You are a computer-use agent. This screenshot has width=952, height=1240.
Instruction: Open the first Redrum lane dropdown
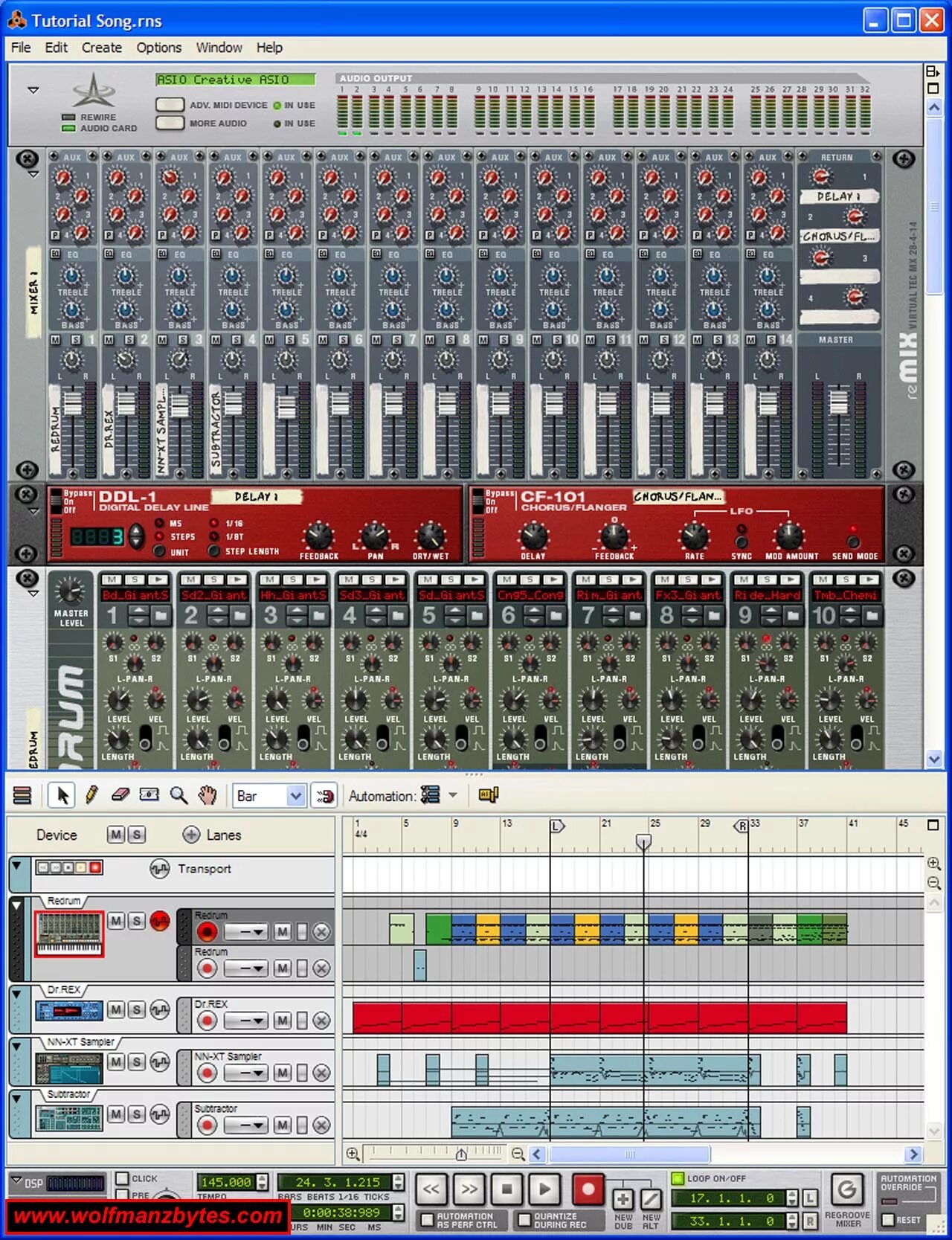tap(245, 931)
